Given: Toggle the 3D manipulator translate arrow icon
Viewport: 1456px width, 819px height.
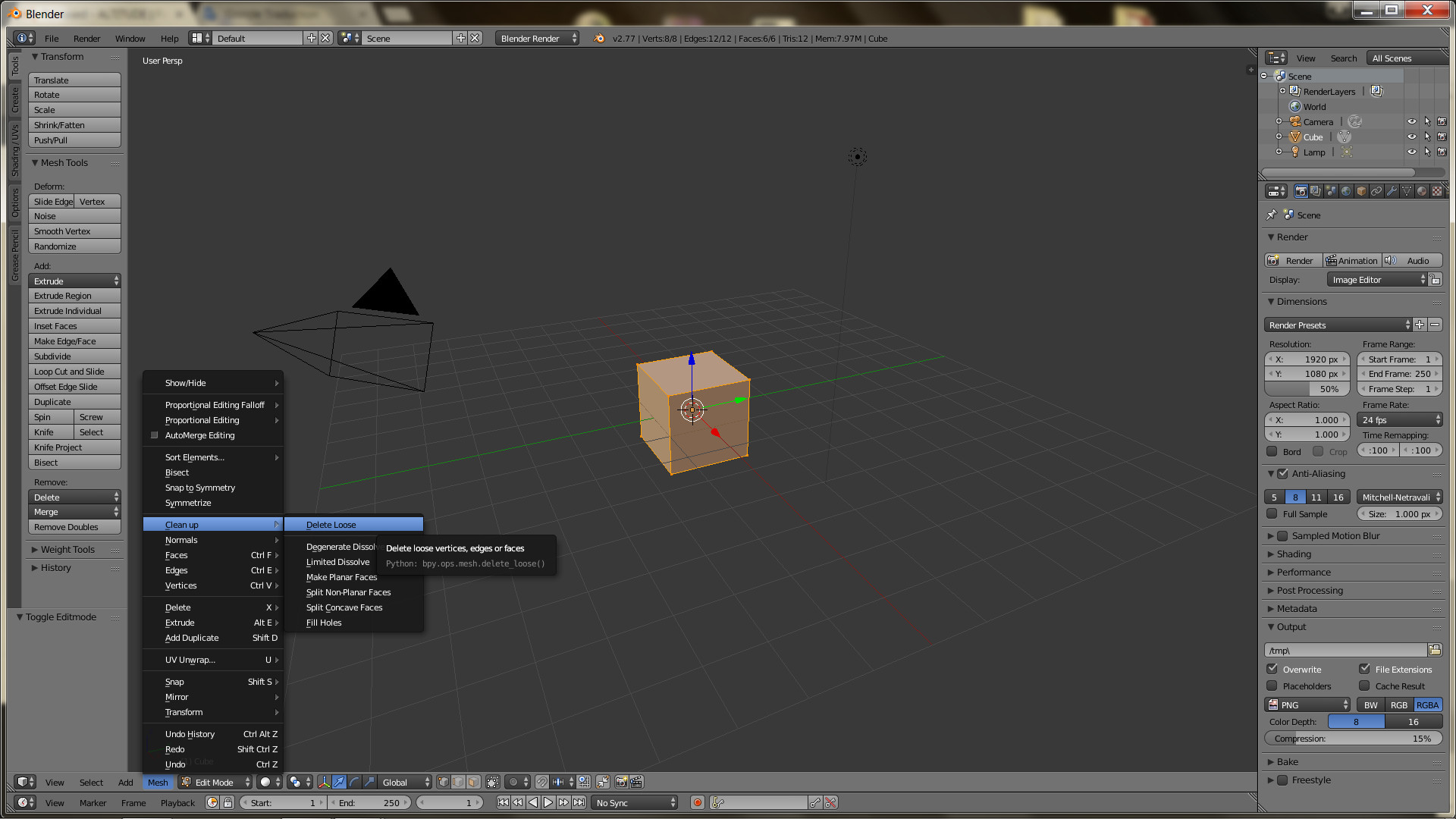Looking at the screenshot, I should coord(339,782).
